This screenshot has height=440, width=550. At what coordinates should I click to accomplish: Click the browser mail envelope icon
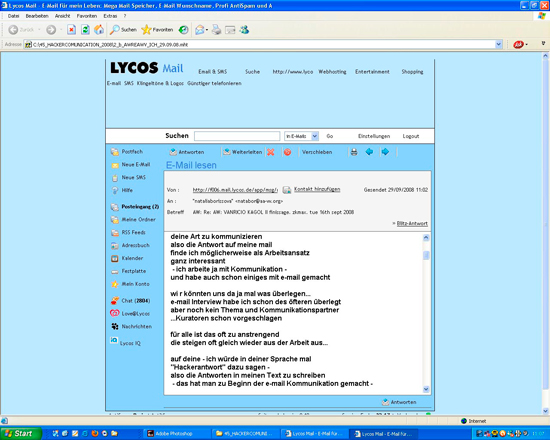[200, 30]
